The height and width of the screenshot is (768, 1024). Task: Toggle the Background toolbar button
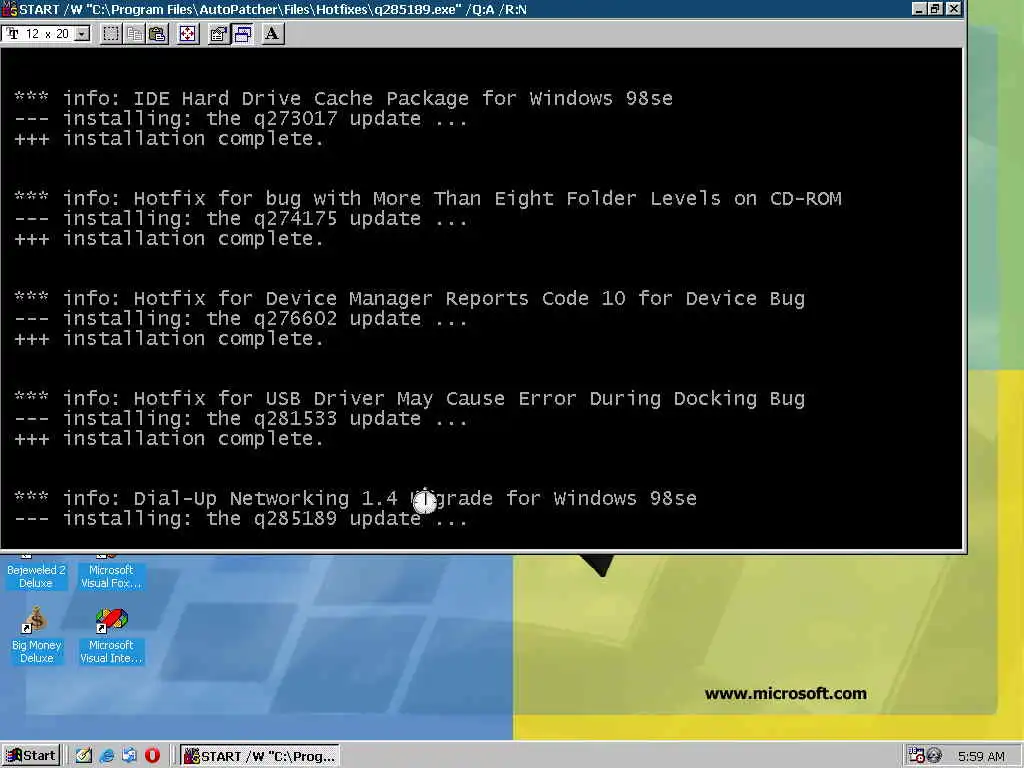tap(243, 34)
